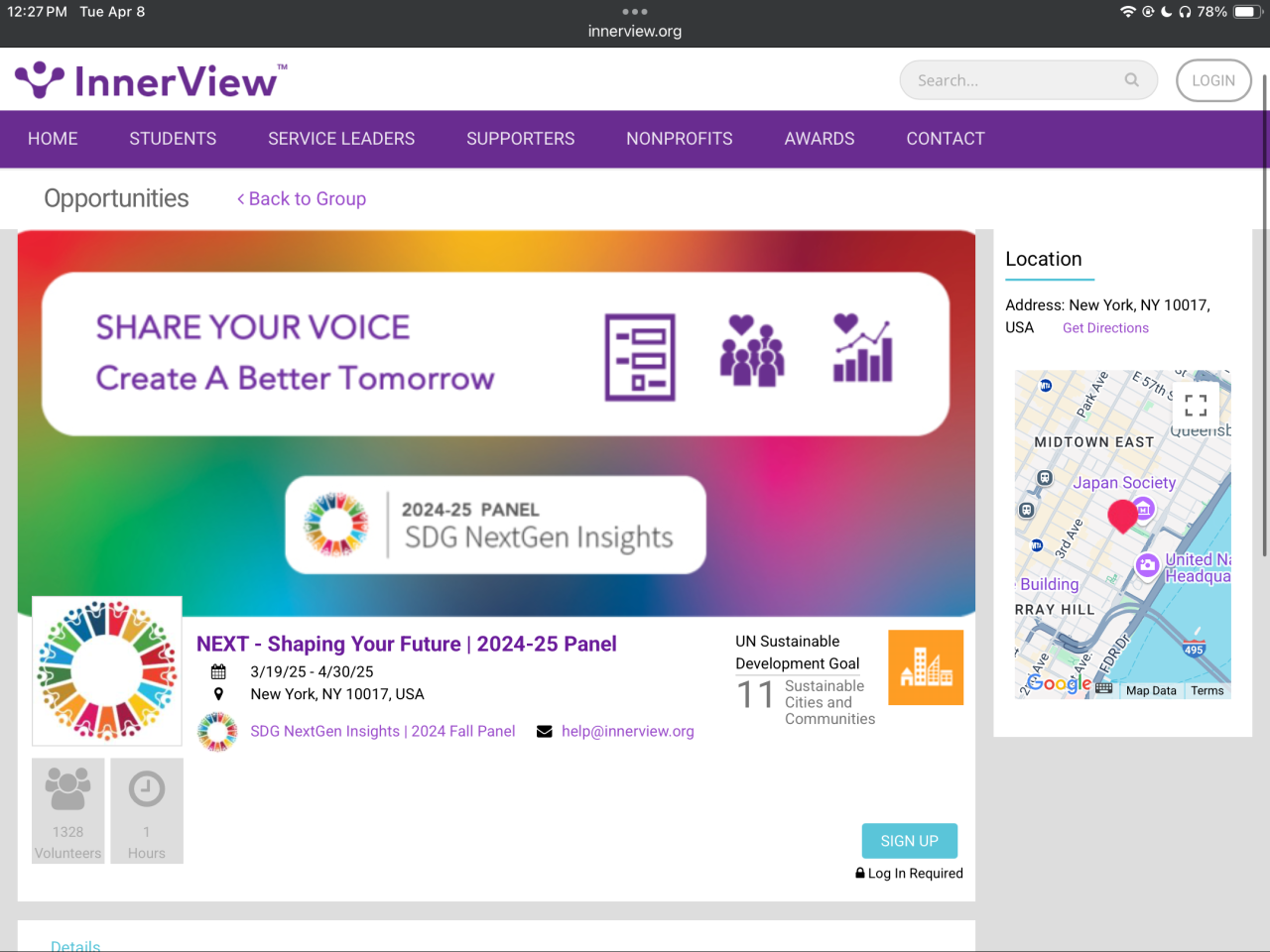
Task: Click the SDG wheel in 2024-25 Panel badge
Action: point(336,525)
